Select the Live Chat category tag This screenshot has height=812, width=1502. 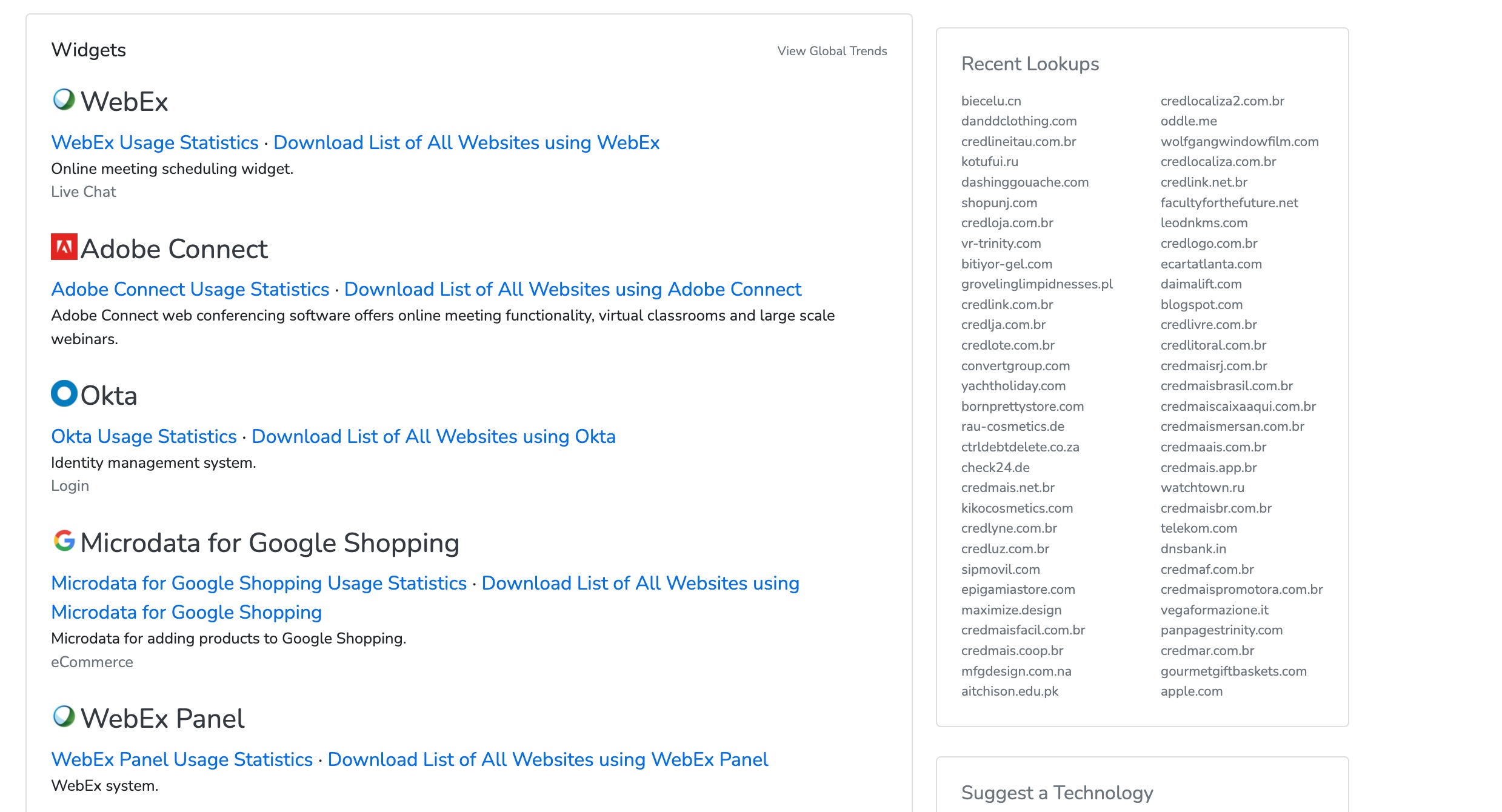(x=84, y=192)
